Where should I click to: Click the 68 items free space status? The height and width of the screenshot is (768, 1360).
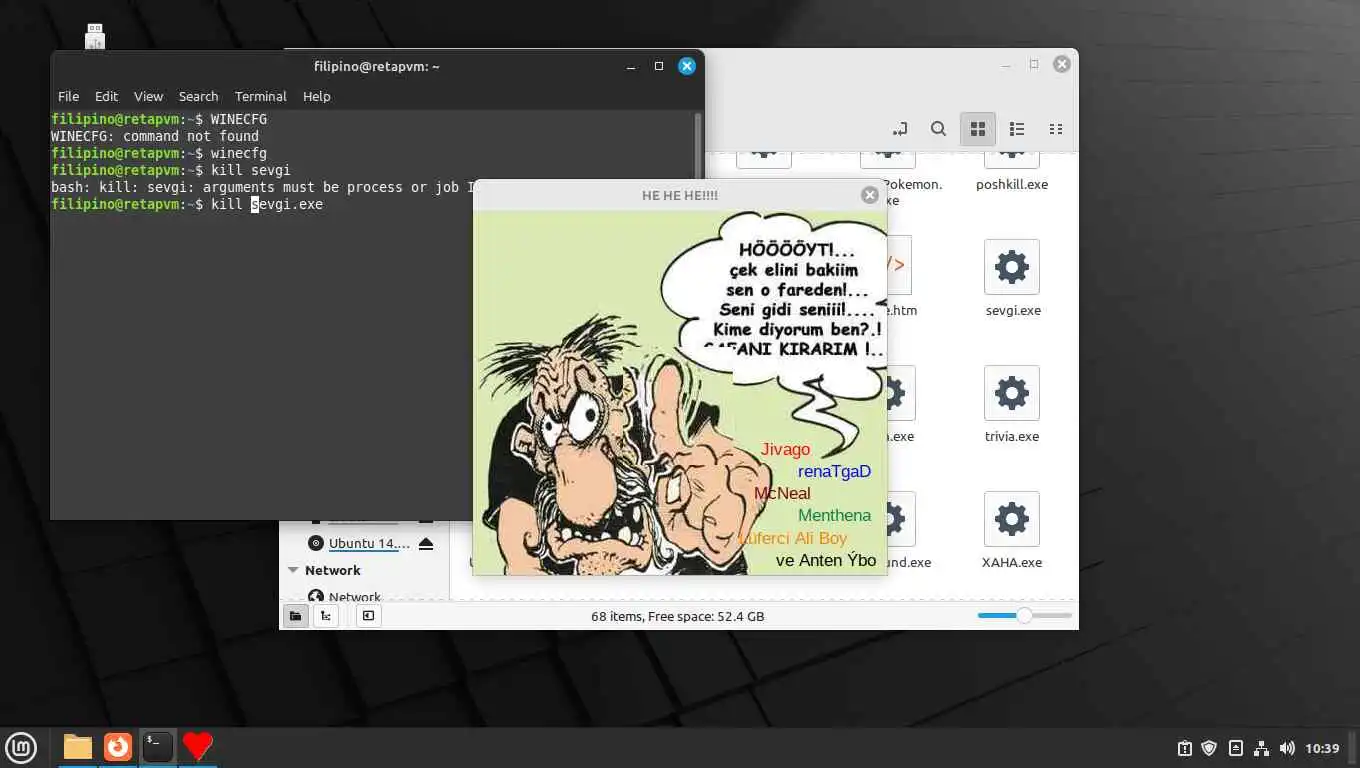(678, 616)
